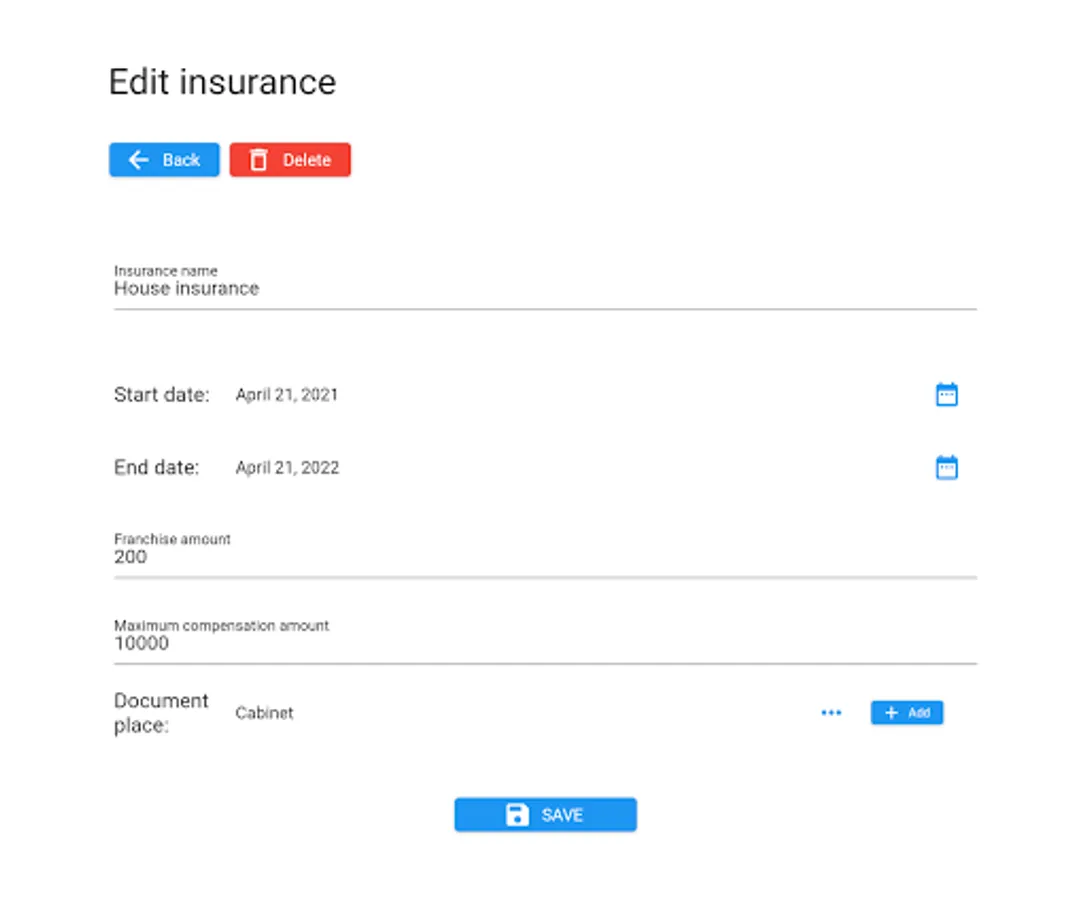Click the plus icon in Add button
This screenshot has height=900, width=1087.
coord(892,713)
